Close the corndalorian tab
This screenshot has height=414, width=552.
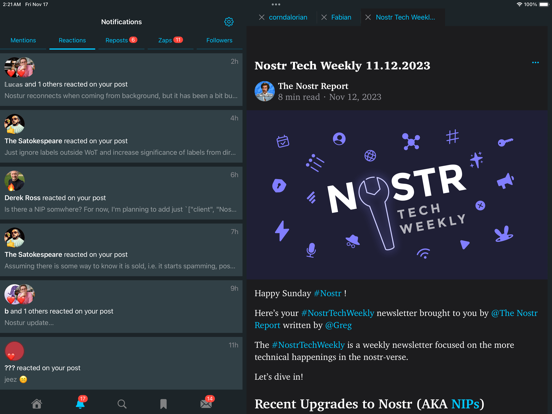pos(262,17)
